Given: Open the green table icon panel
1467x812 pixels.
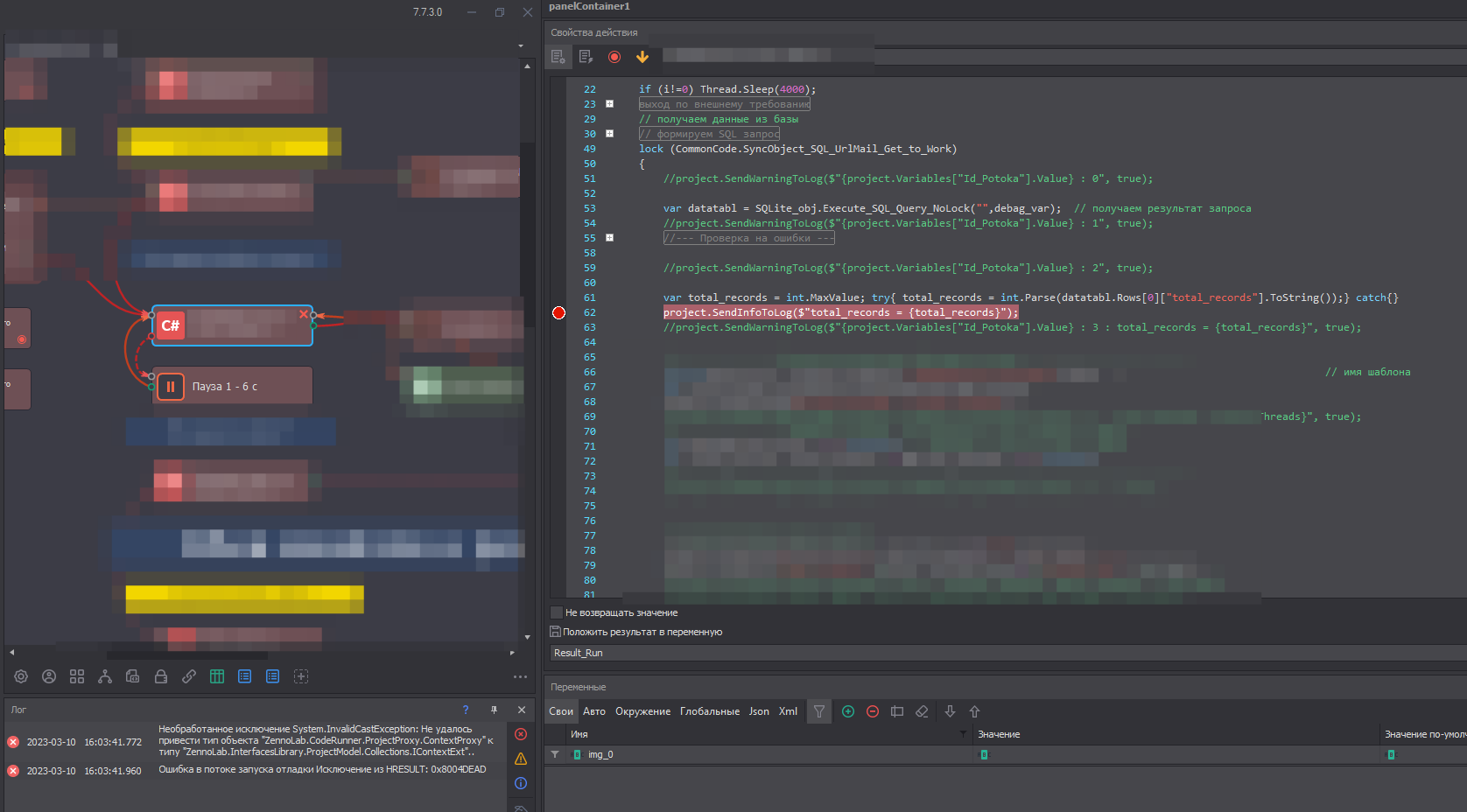Looking at the screenshot, I should coord(217,676).
